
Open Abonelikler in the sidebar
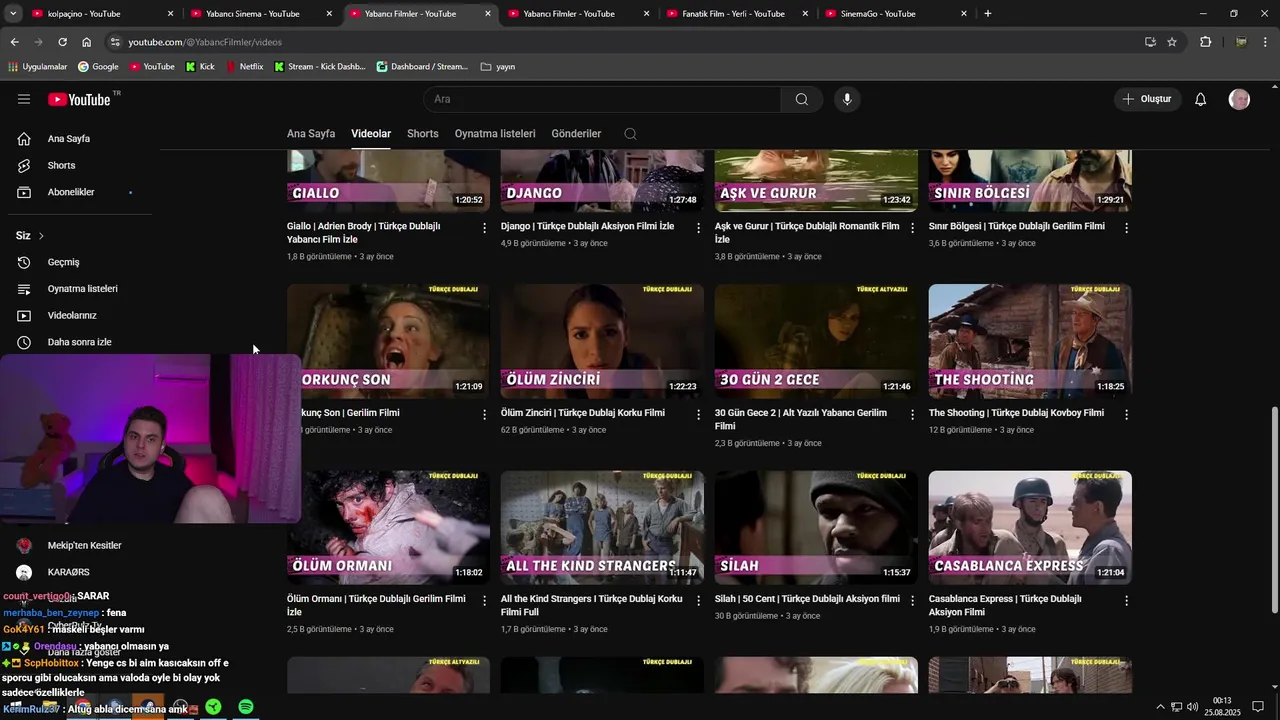tap(80, 192)
